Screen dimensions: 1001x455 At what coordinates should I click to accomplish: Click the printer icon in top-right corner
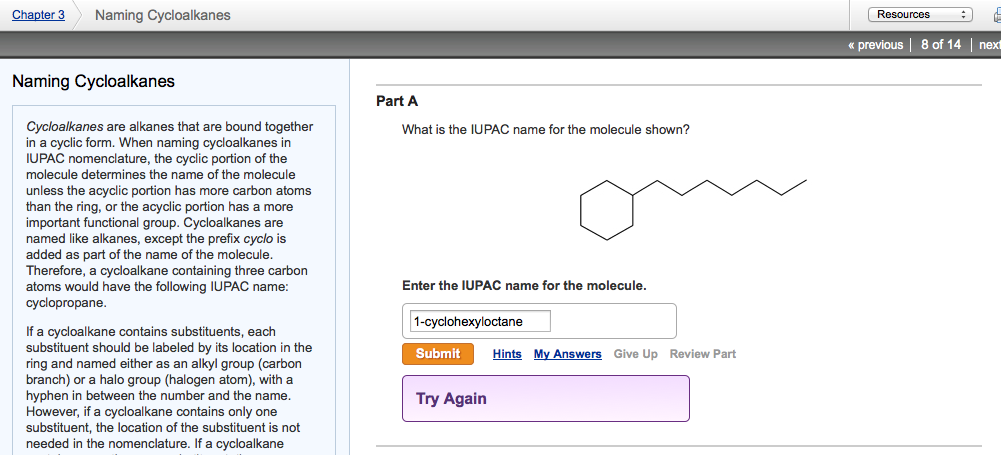[994, 15]
